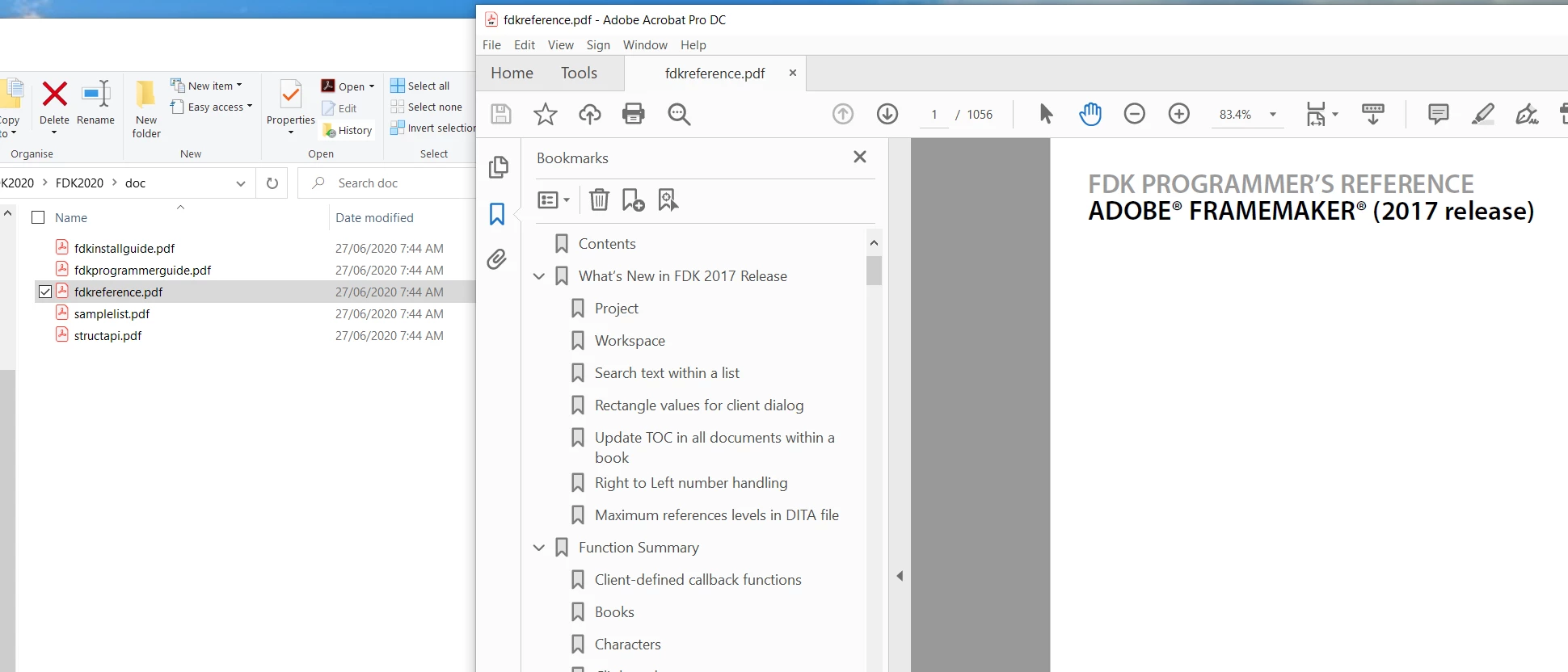Viewport: 1568px width, 672px height.
Task: Close the Bookmarks panel
Action: pos(860,157)
